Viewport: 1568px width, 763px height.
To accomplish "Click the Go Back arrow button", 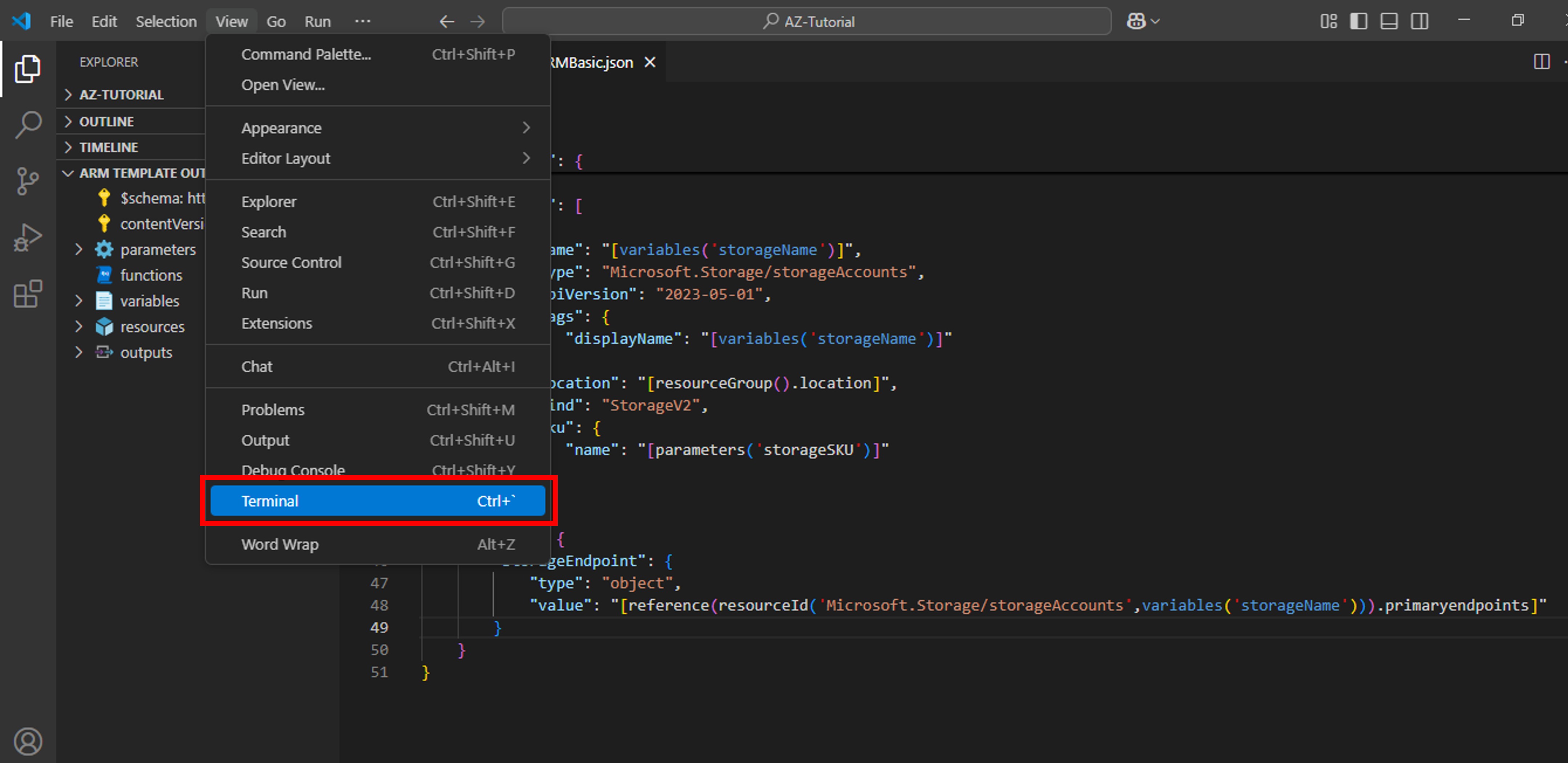I will (x=447, y=21).
